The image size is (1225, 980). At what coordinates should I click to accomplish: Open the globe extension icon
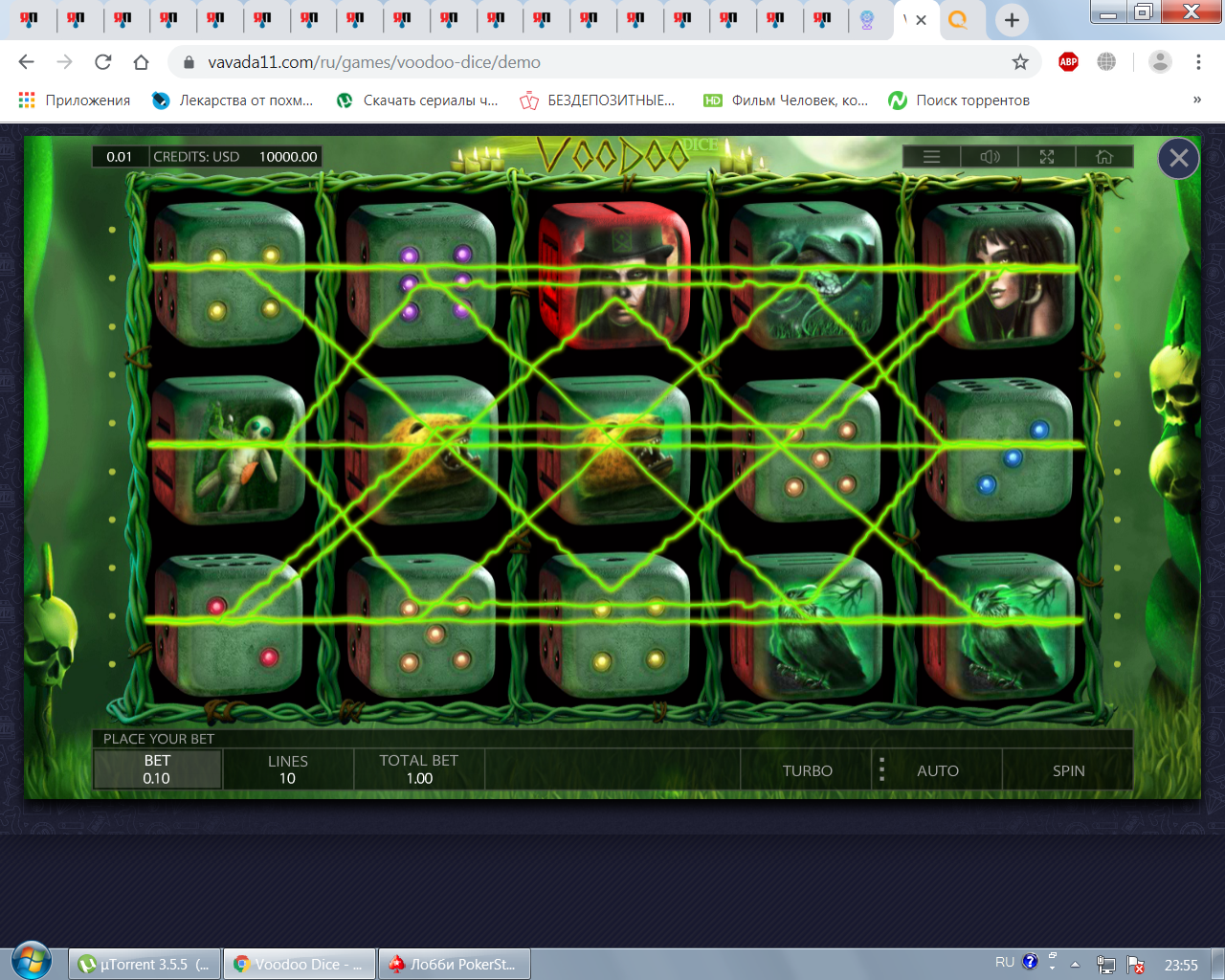click(1106, 62)
